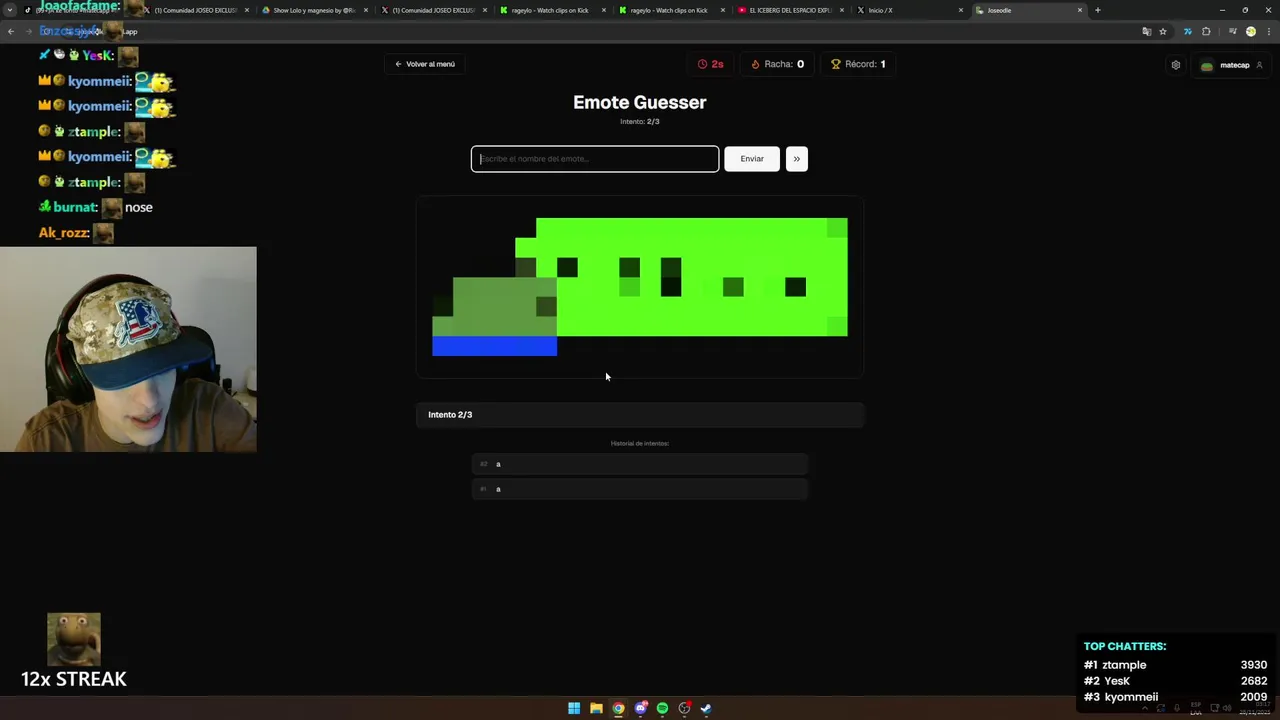Viewport: 1280px width, 720px height.
Task: Open the browser extensions puzzle icon
Action: 1206,31
